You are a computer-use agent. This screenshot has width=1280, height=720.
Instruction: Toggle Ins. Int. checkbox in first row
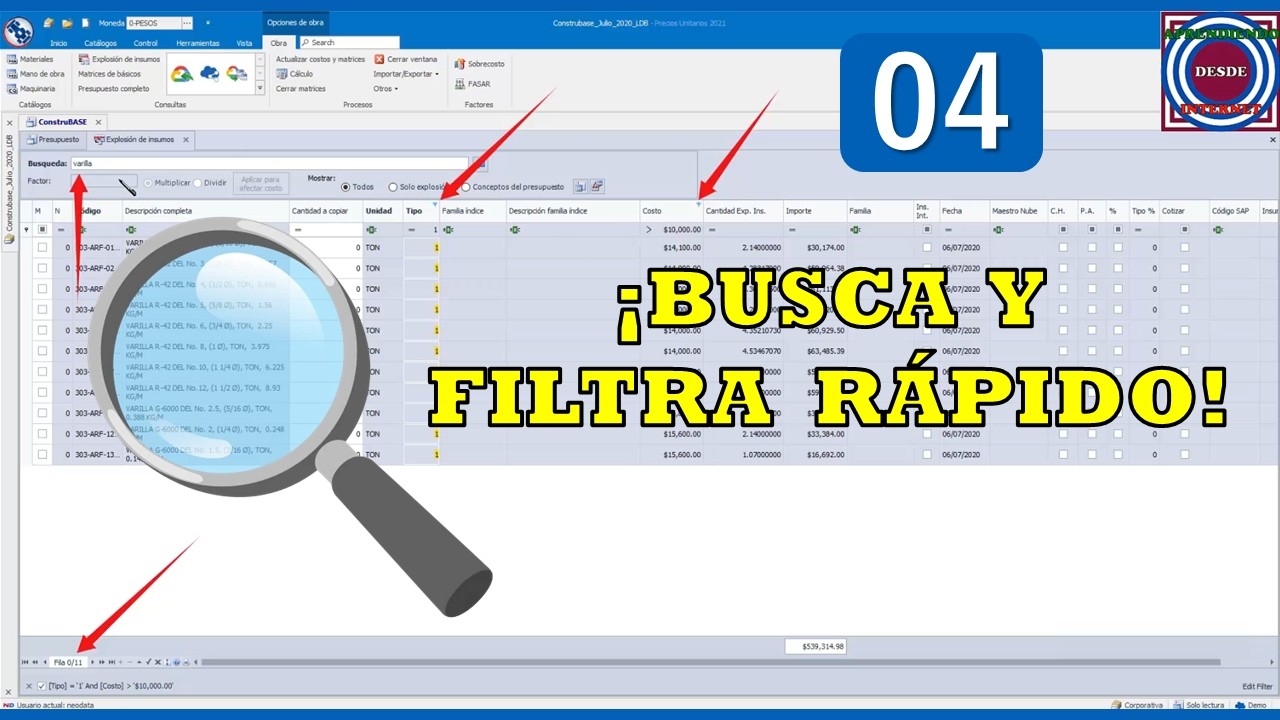point(927,247)
